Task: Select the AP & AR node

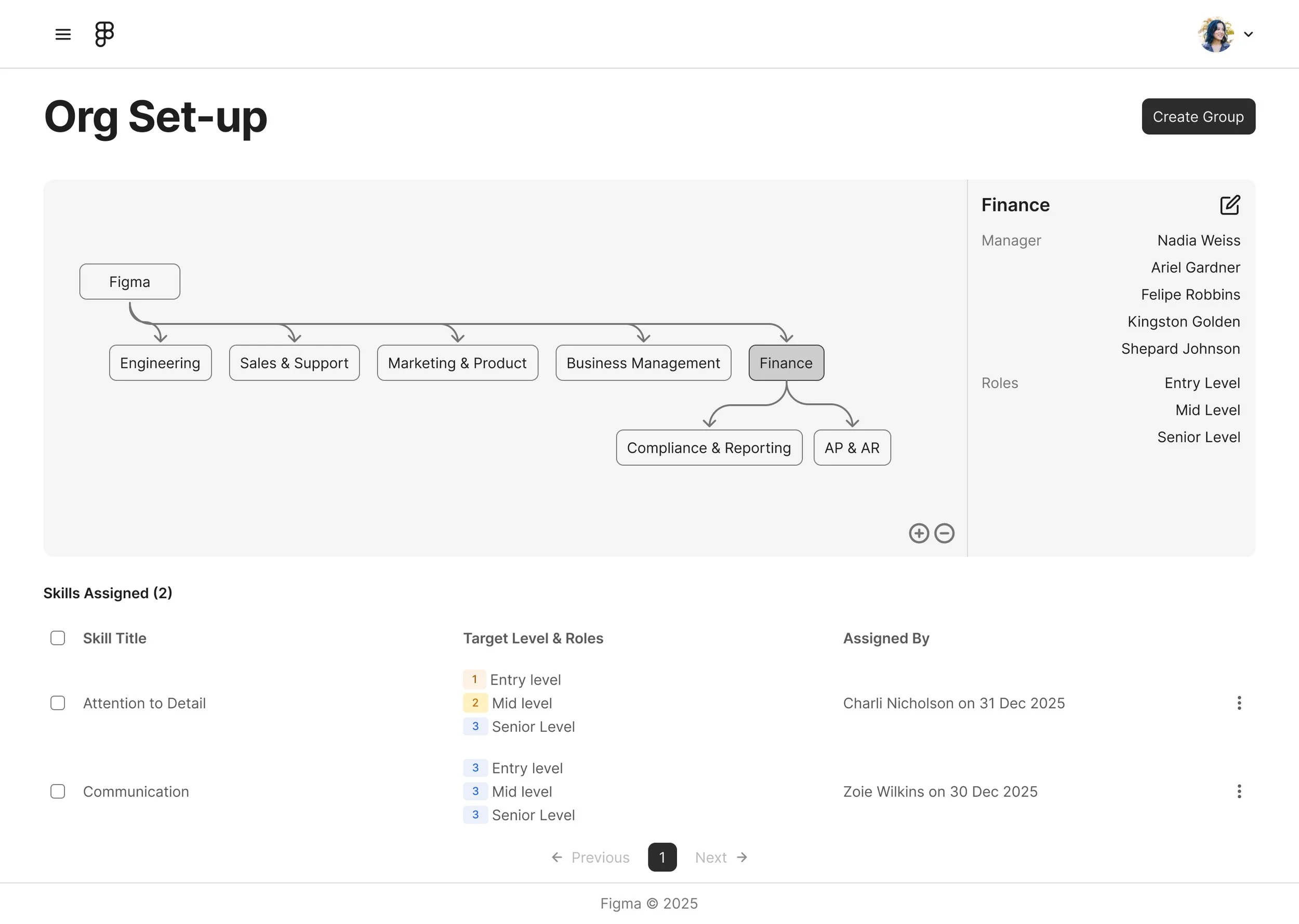Action: pyautogui.click(x=852, y=448)
